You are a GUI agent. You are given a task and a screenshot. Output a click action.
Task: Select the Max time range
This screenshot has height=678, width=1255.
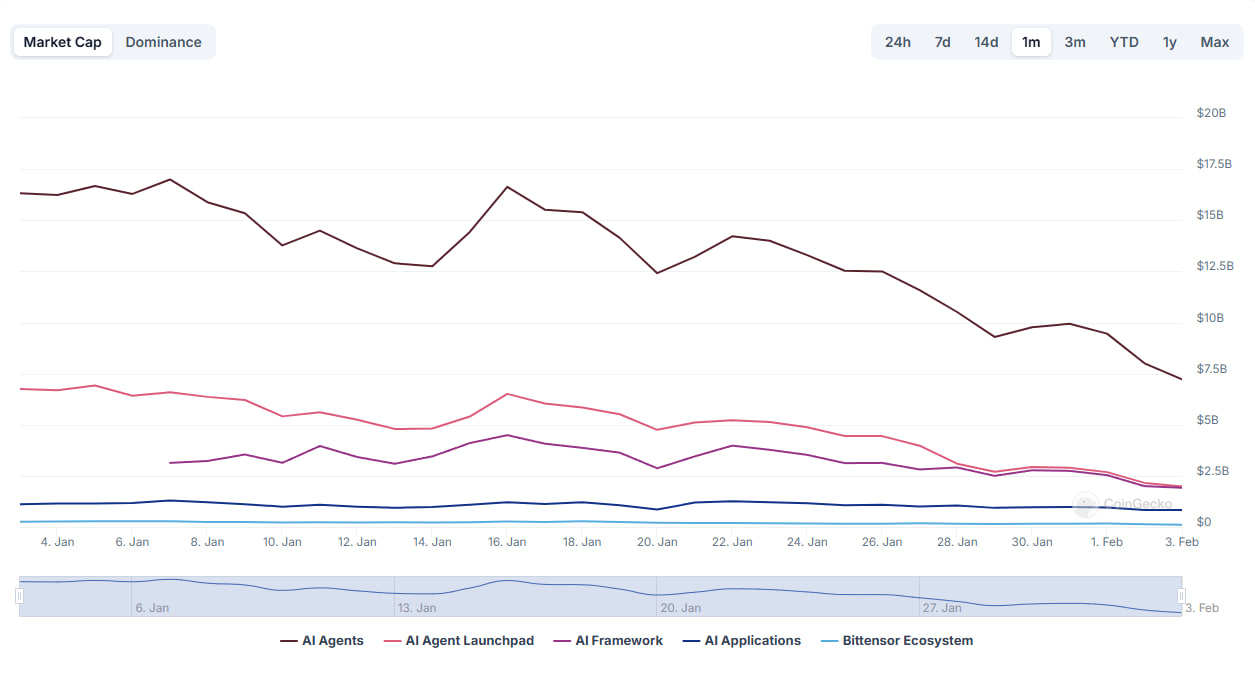coord(1215,42)
